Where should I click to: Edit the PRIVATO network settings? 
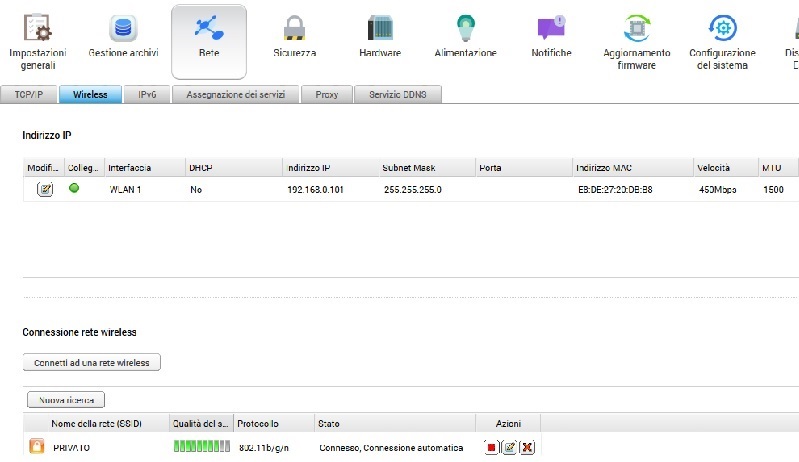(509, 447)
